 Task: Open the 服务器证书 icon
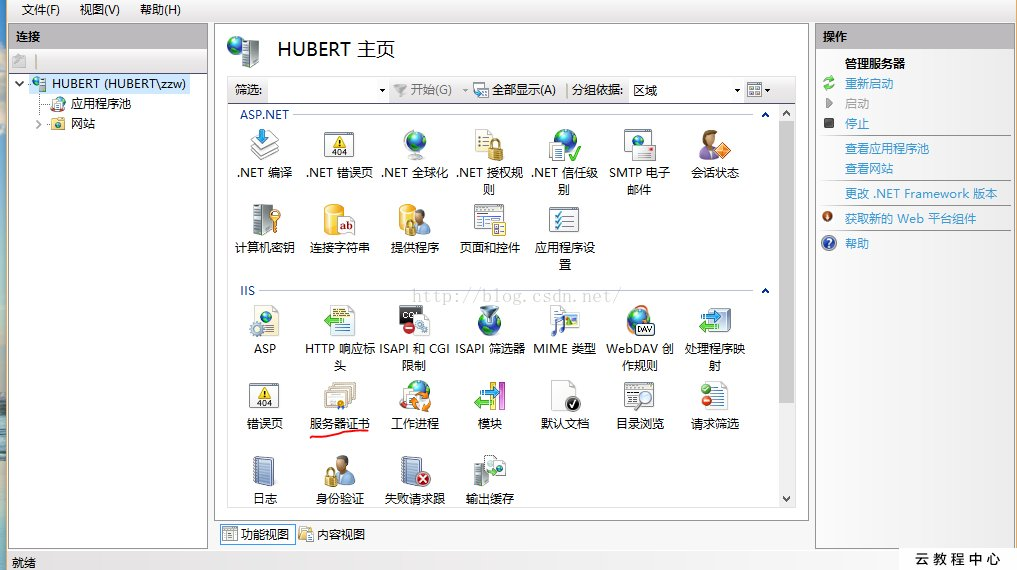[x=339, y=396]
